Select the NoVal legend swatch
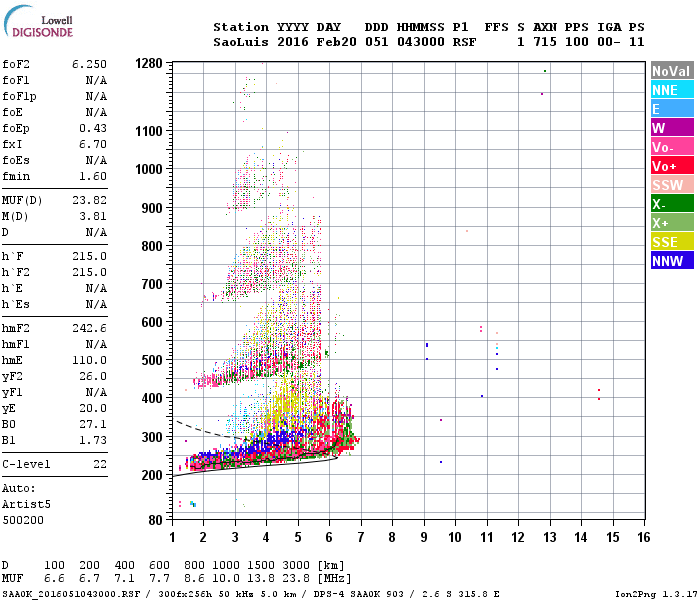The width and height of the screenshot is (700, 600). (672, 71)
